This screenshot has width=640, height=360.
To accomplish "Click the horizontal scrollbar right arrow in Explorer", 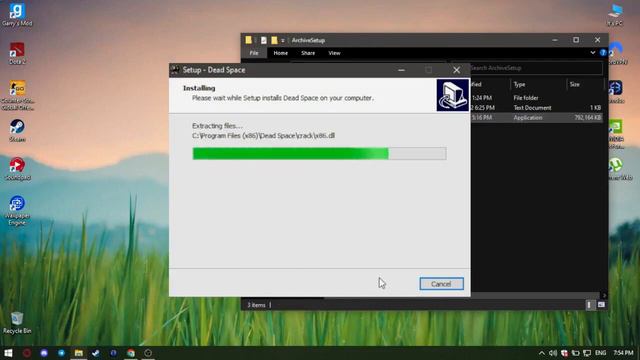I will point(604,295).
